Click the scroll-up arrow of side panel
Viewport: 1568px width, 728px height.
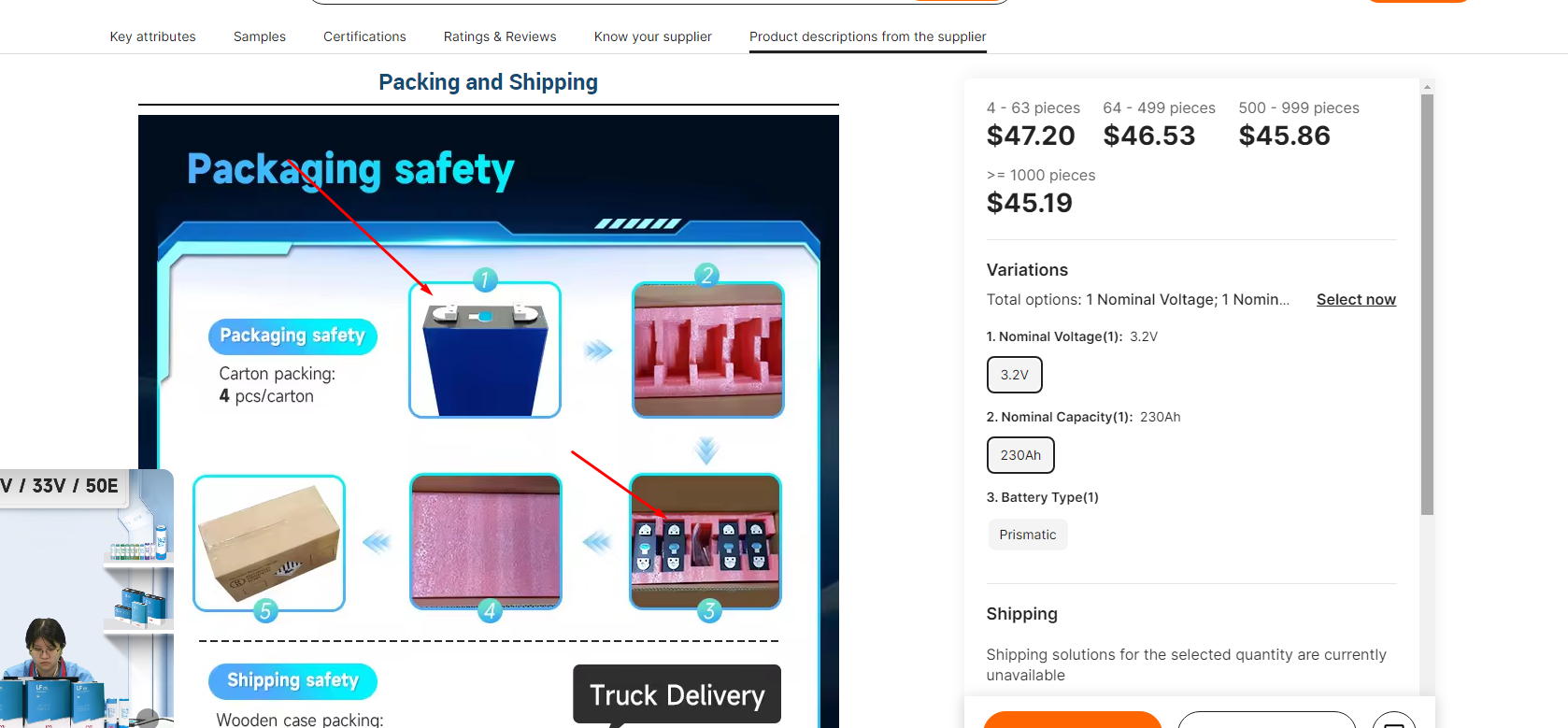point(1427,87)
